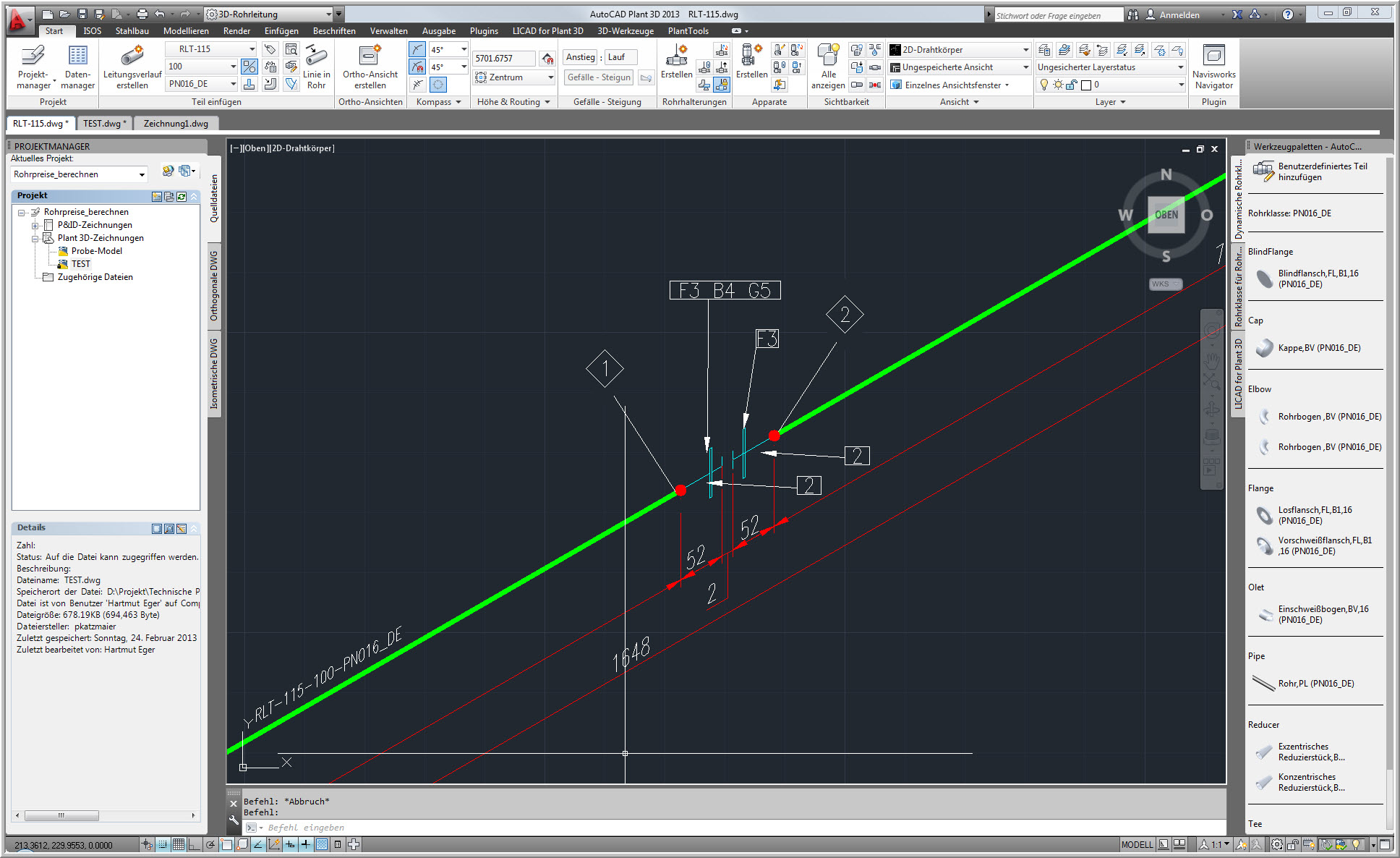Toggle toolbar lock icon in status bar
This screenshot has height=858, width=1400.
pyautogui.click(x=1293, y=844)
